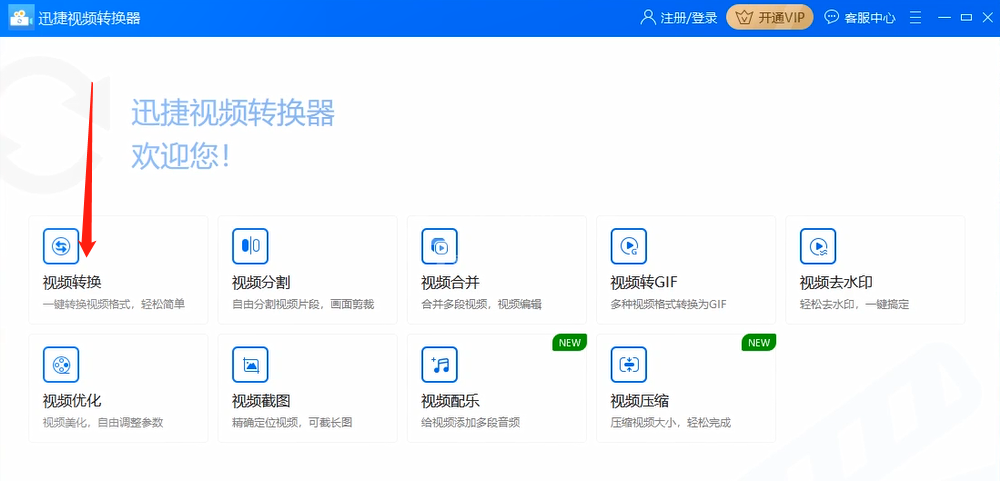
Task: Click NEW badge on 视频压缩 card
Action: tap(759, 343)
